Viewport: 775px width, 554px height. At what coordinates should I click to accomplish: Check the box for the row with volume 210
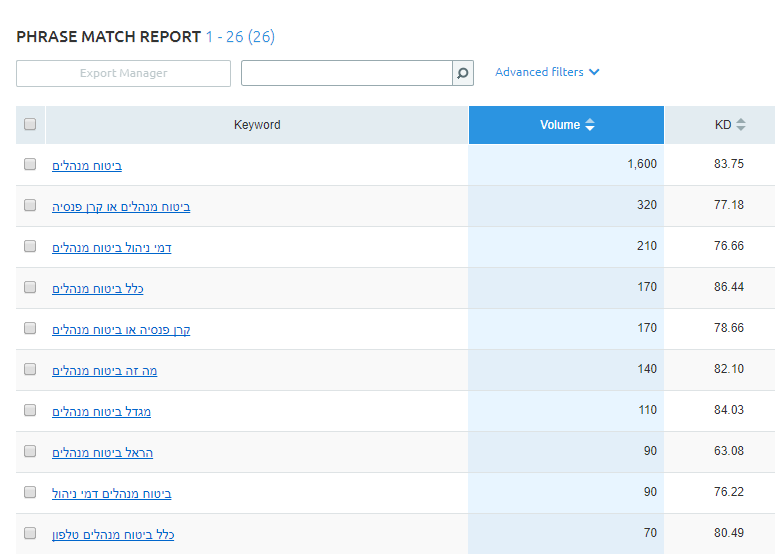point(30,246)
